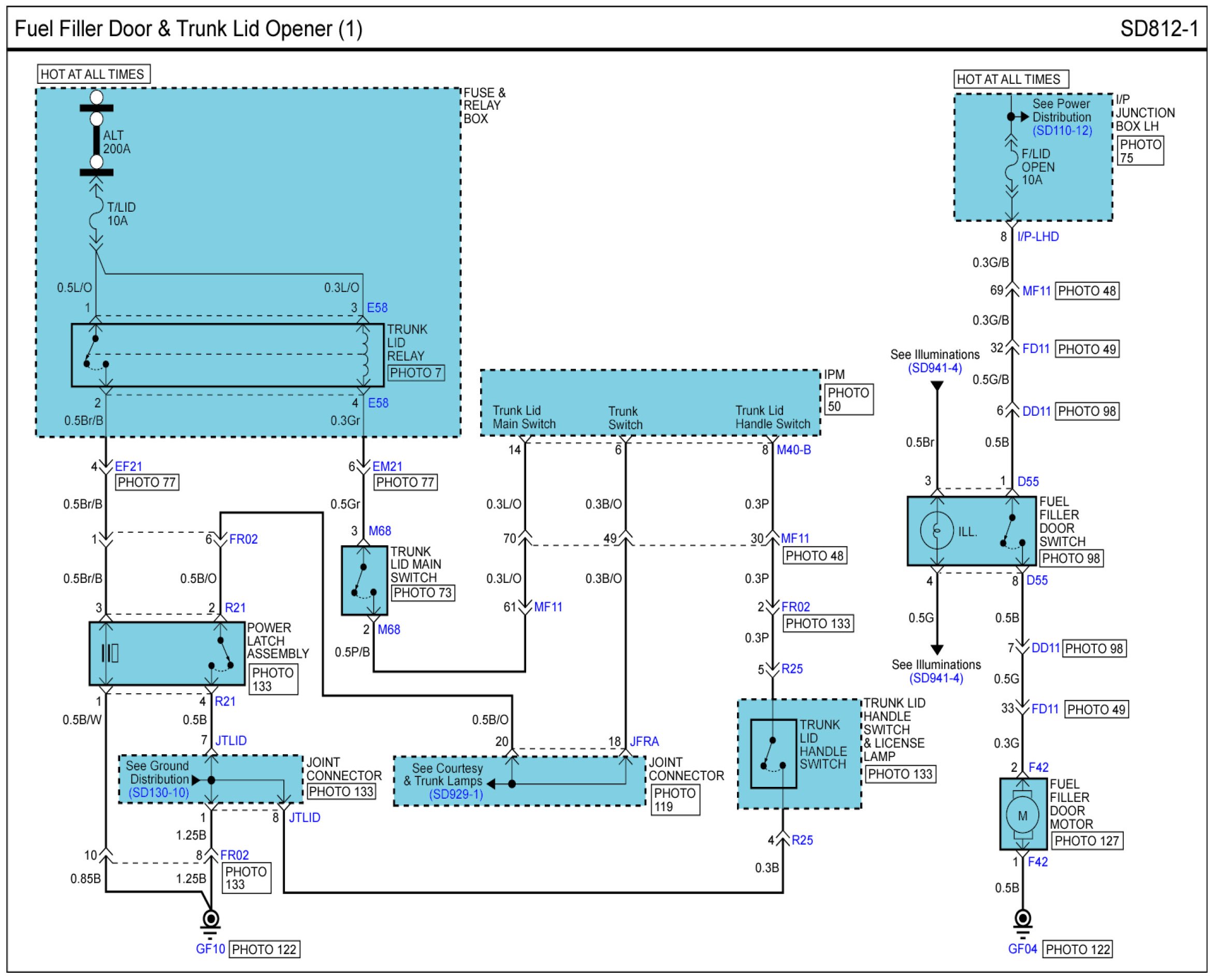Open the SD130-10 ground distribution link
Image resolution: width=1215 pixels, height=980 pixels.
point(158,793)
